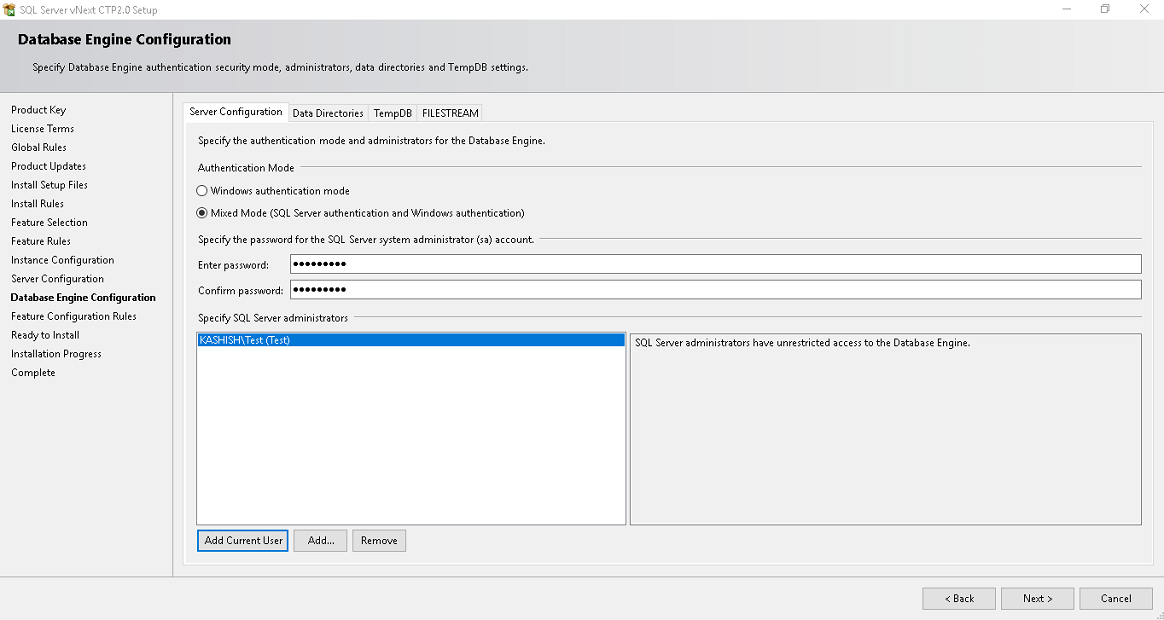Click Complete step in sidebar
This screenshot has height=620, width=1164.
(33, 373)
